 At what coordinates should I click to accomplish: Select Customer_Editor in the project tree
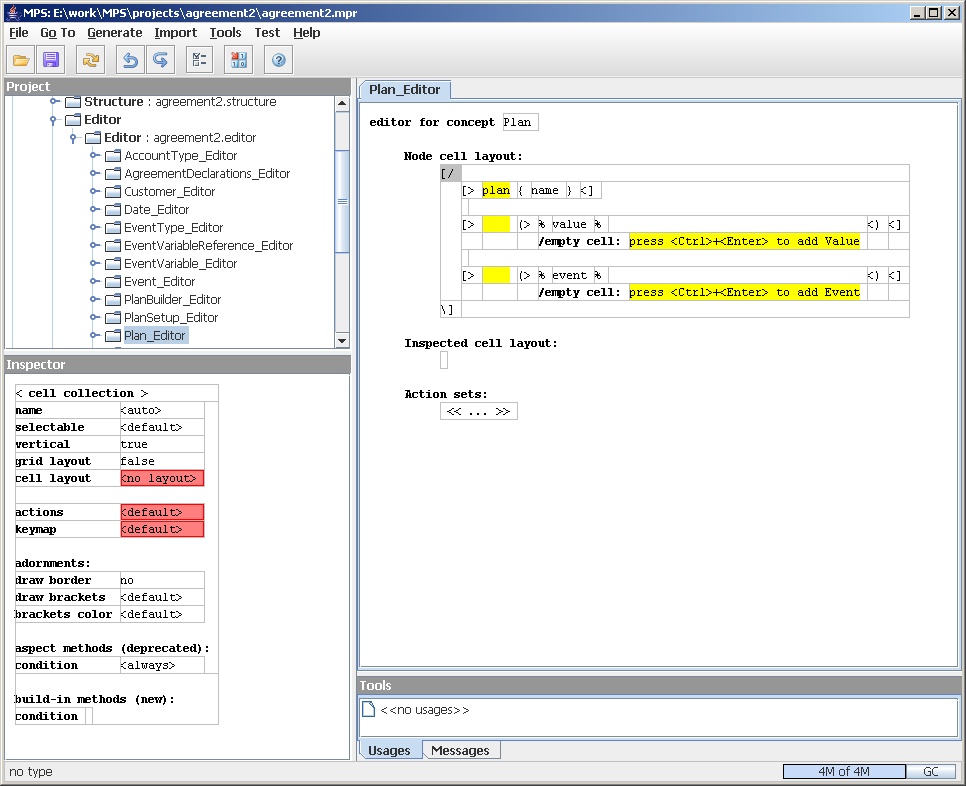(x=169, y=192)
